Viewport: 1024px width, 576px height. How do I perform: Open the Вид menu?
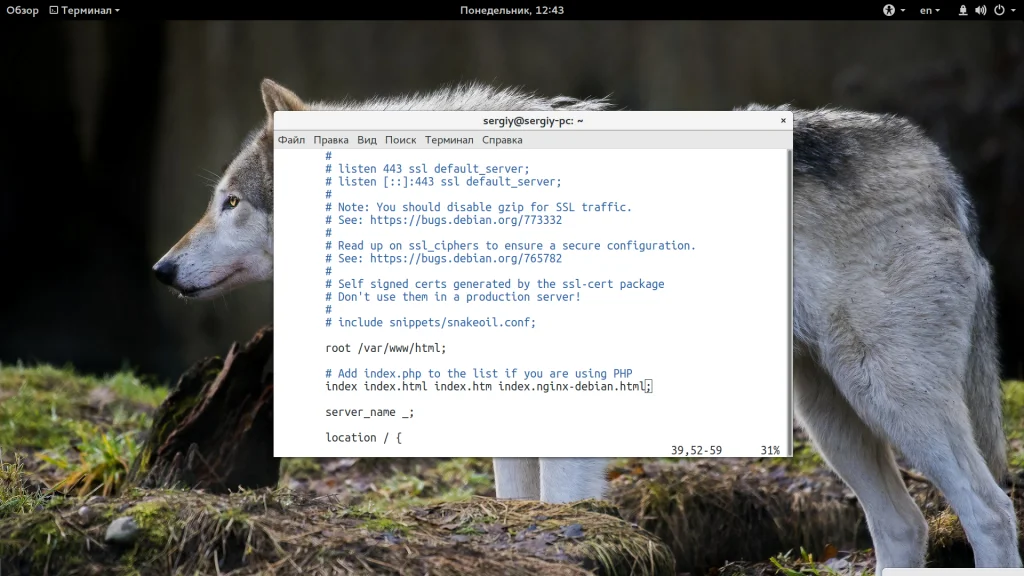coord(366,140)
